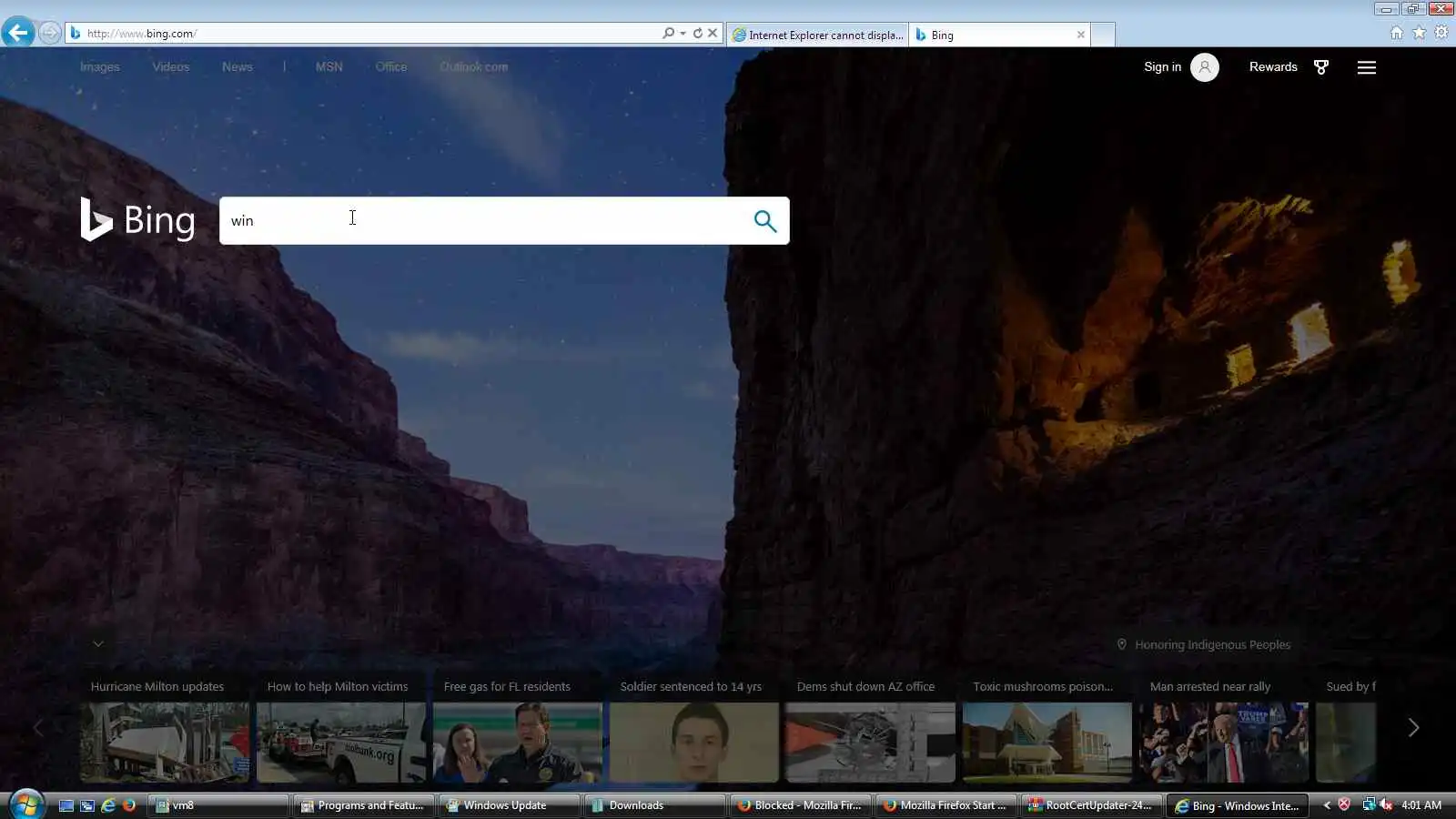The image size is (1456, 819).
Task: Open the 'Hurricane Milton updates' thumbnail
Action: pos(165,742)
